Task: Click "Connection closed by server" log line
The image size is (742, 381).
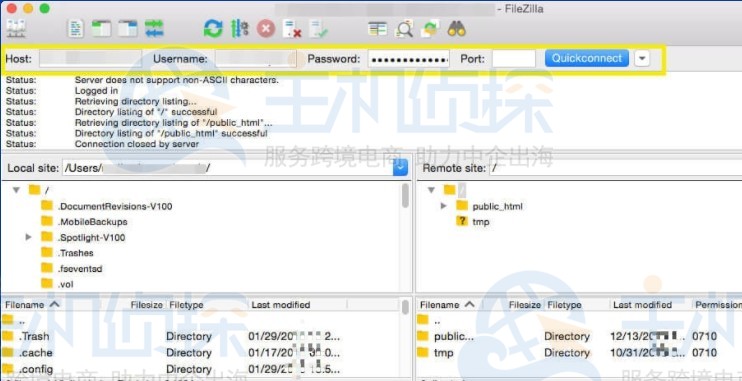Action: point(137,144)
